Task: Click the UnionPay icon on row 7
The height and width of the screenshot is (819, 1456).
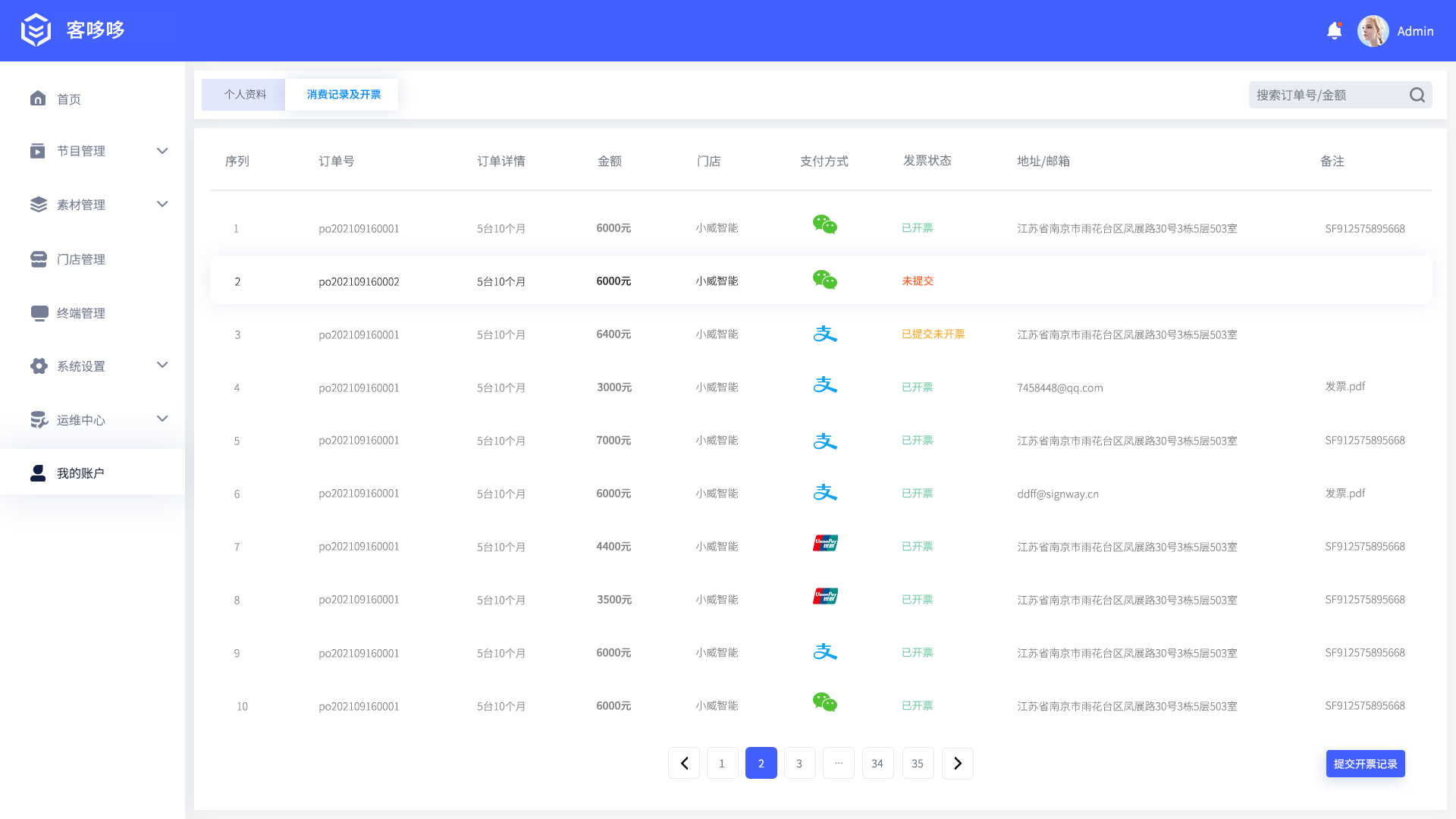Action: coord(825,543)
